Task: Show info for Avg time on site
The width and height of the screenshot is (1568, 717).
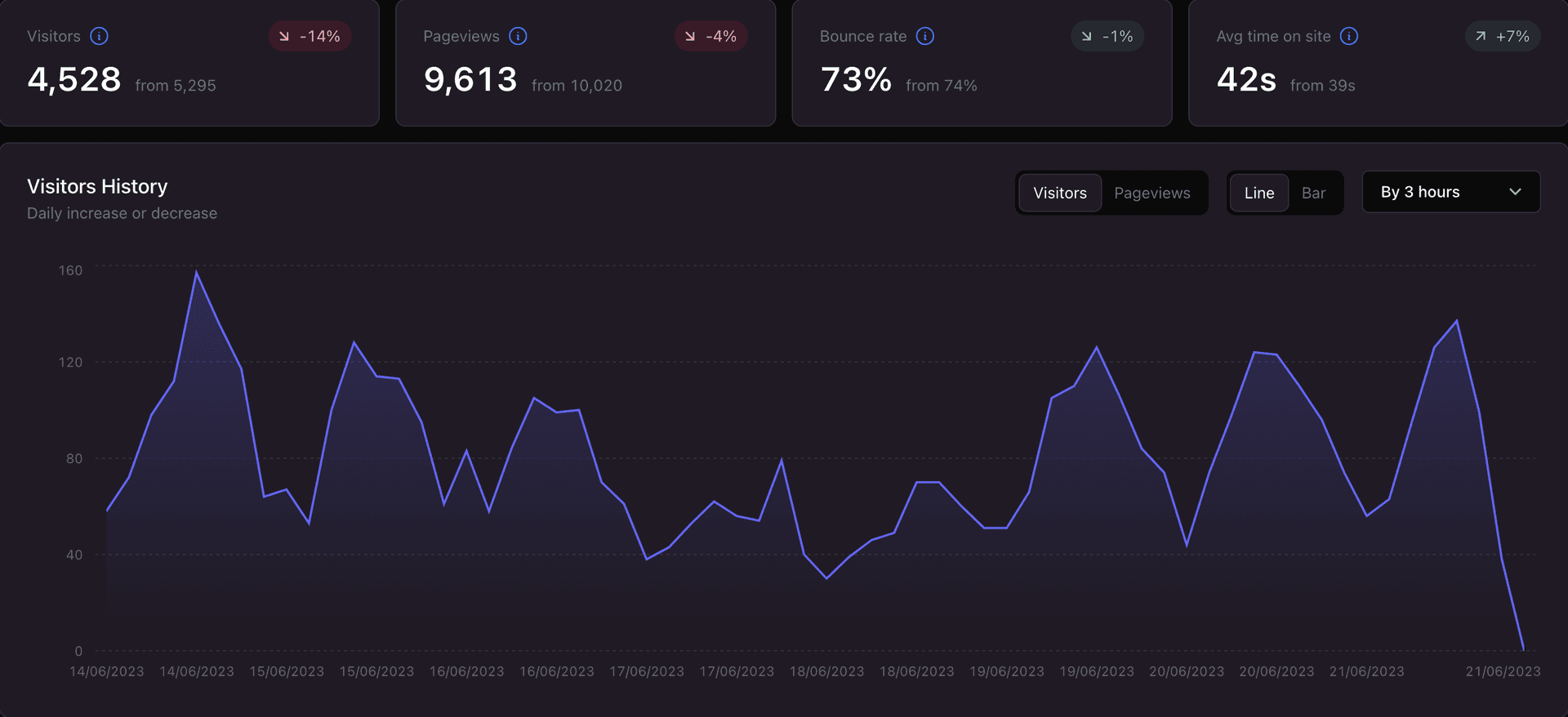Action: (x=1349, y=36)
